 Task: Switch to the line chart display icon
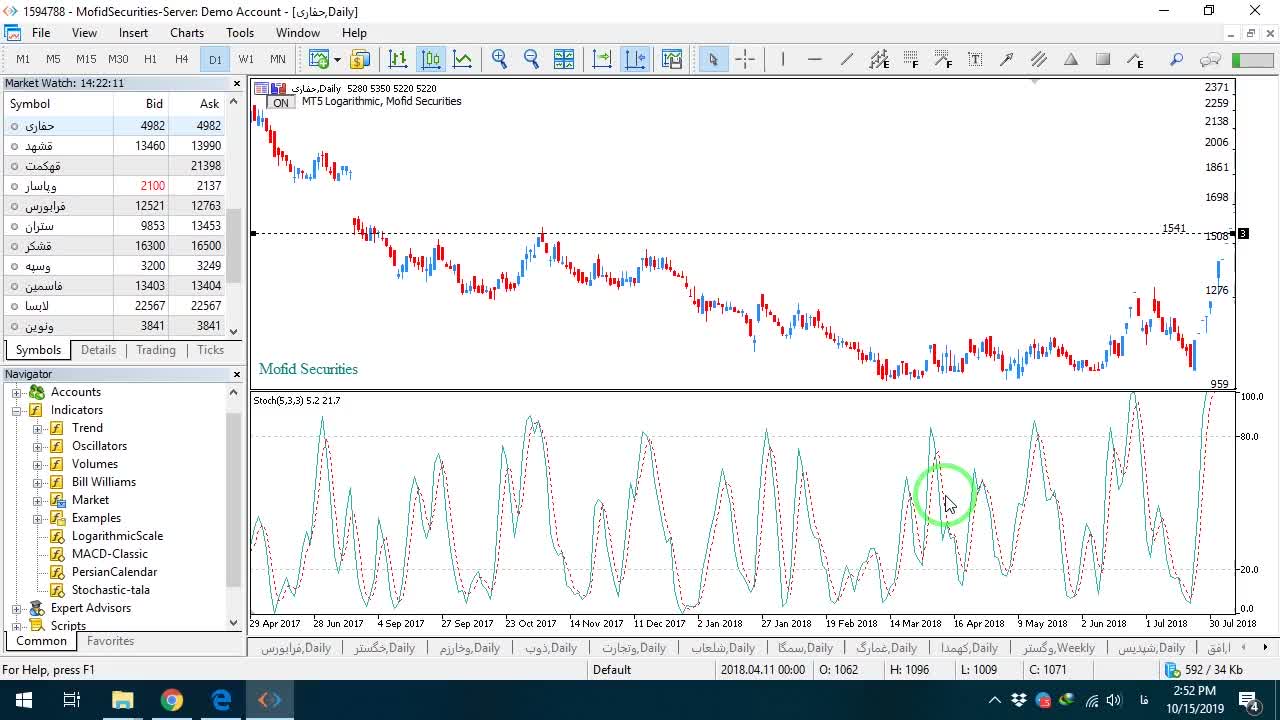point(462,59)
